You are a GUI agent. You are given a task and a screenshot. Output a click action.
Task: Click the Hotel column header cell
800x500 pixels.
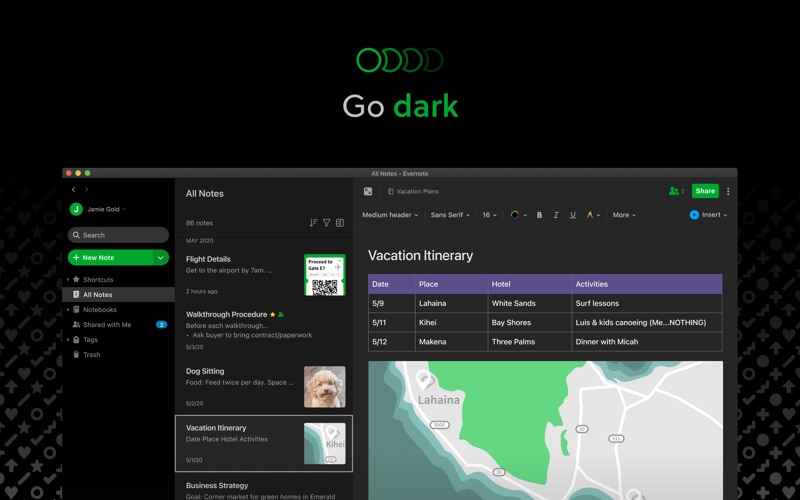click(x=529, y=284)
